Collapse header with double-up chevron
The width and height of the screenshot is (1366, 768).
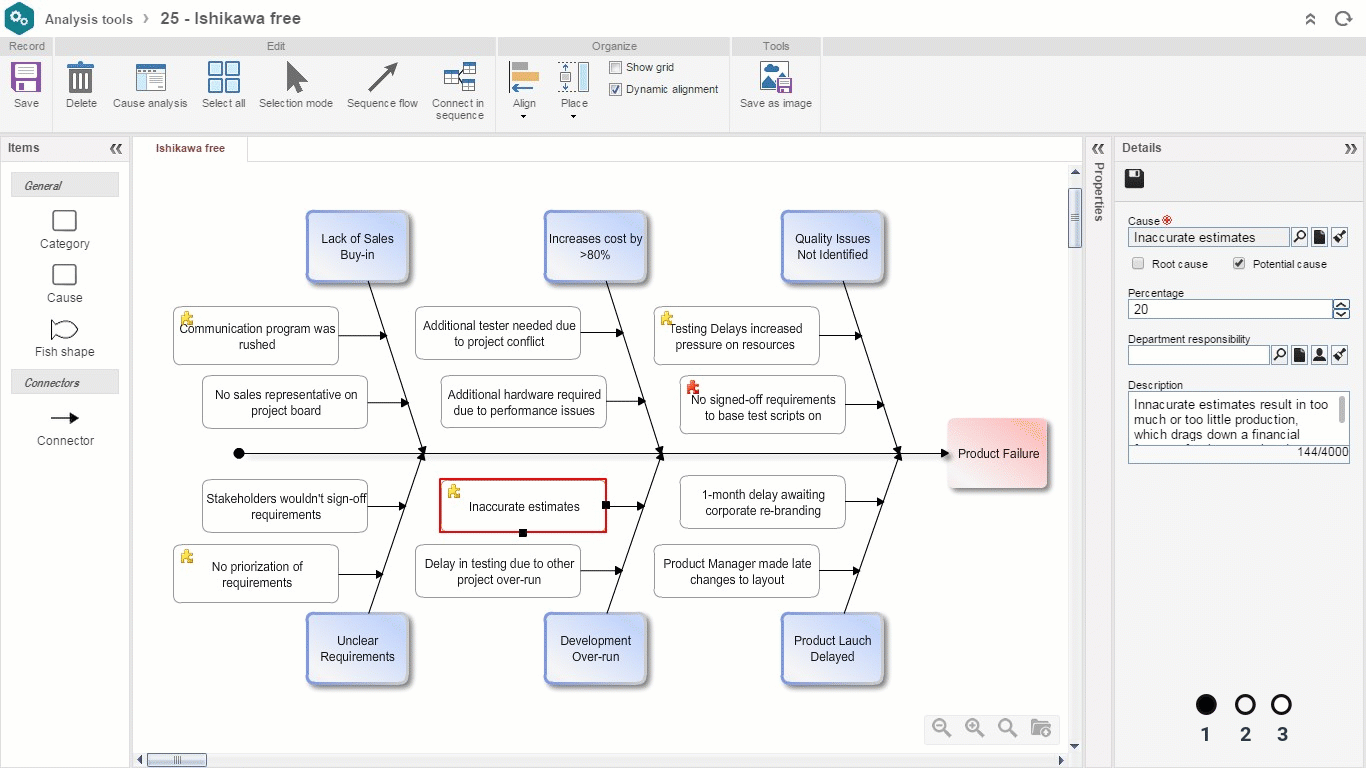(x=1310, y=19)
